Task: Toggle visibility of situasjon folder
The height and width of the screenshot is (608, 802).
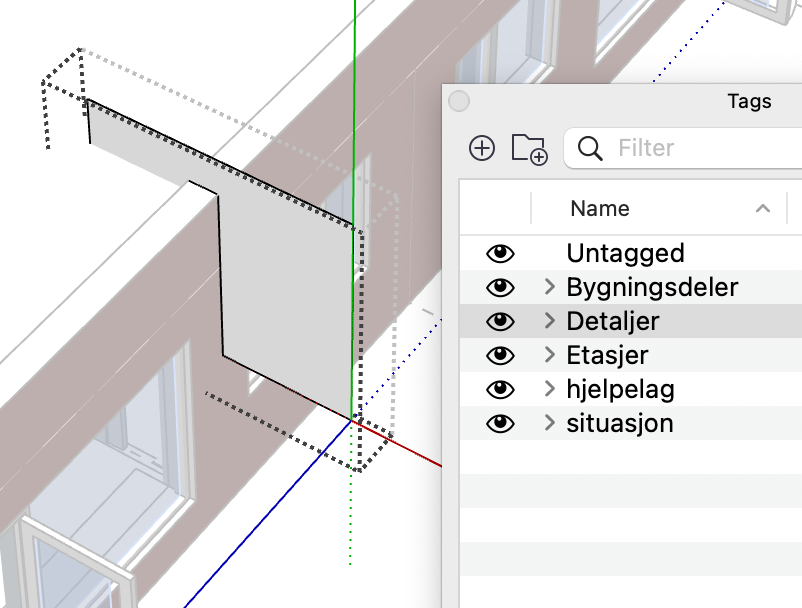Action: 500,423
